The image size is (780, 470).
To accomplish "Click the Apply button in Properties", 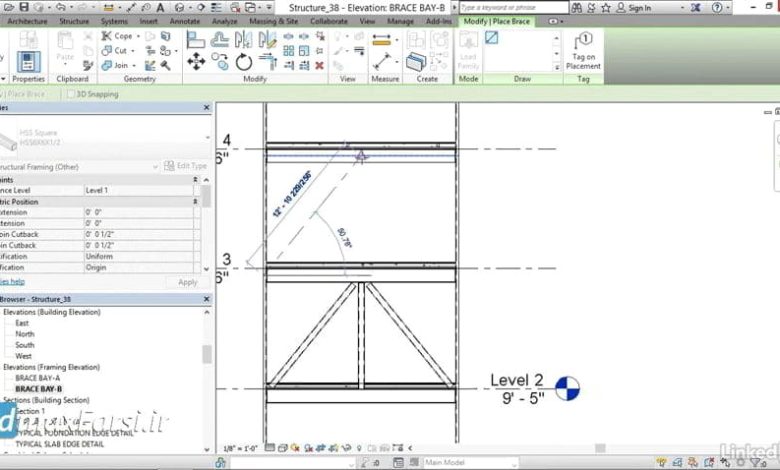I will (x=188, y=282).
